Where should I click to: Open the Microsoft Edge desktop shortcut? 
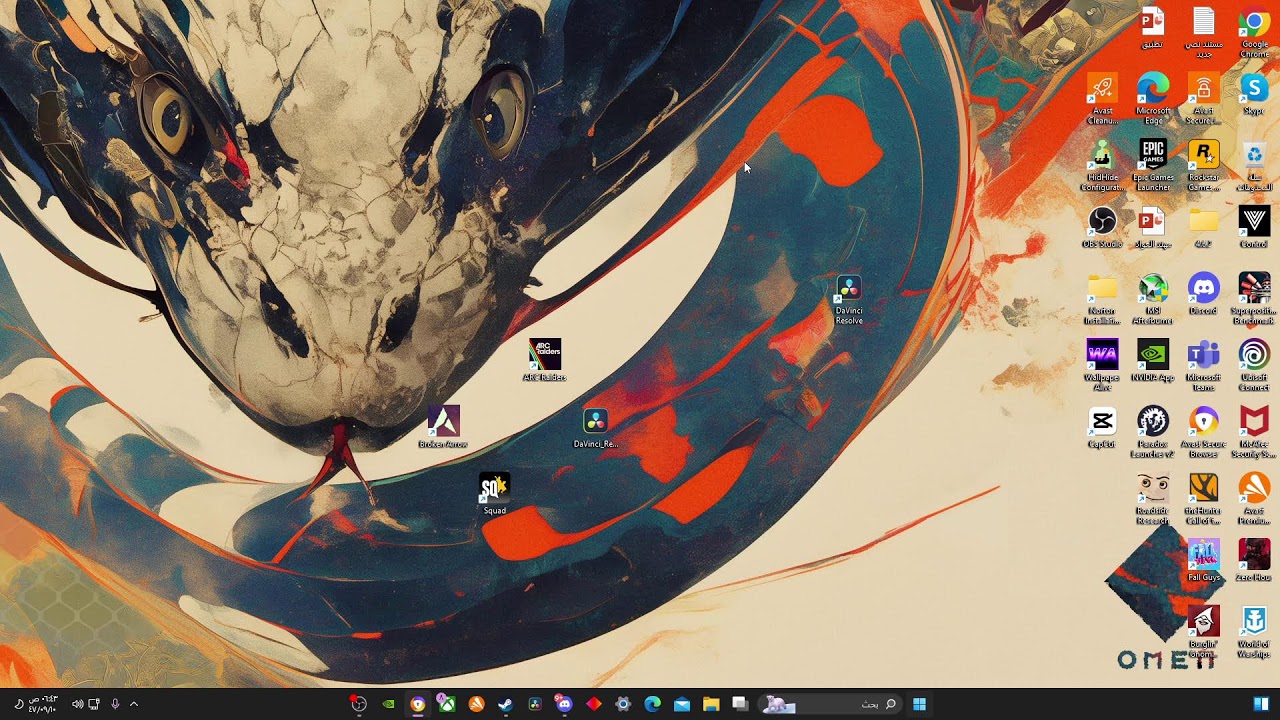point(1153,100)
